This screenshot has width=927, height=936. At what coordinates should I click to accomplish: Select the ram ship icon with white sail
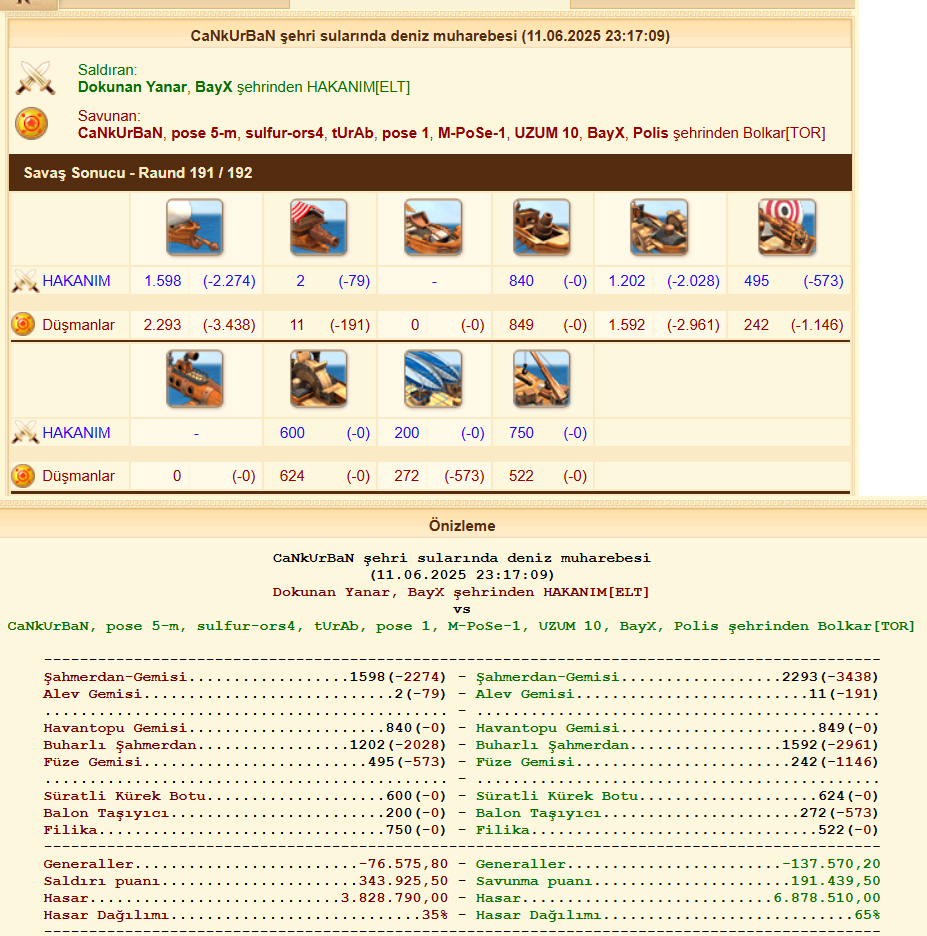(195, 227)
